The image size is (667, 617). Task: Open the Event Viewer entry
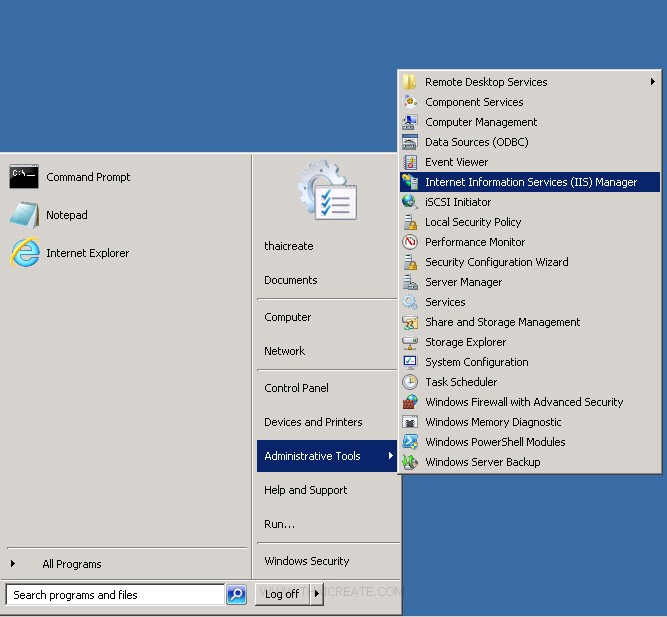530,162
